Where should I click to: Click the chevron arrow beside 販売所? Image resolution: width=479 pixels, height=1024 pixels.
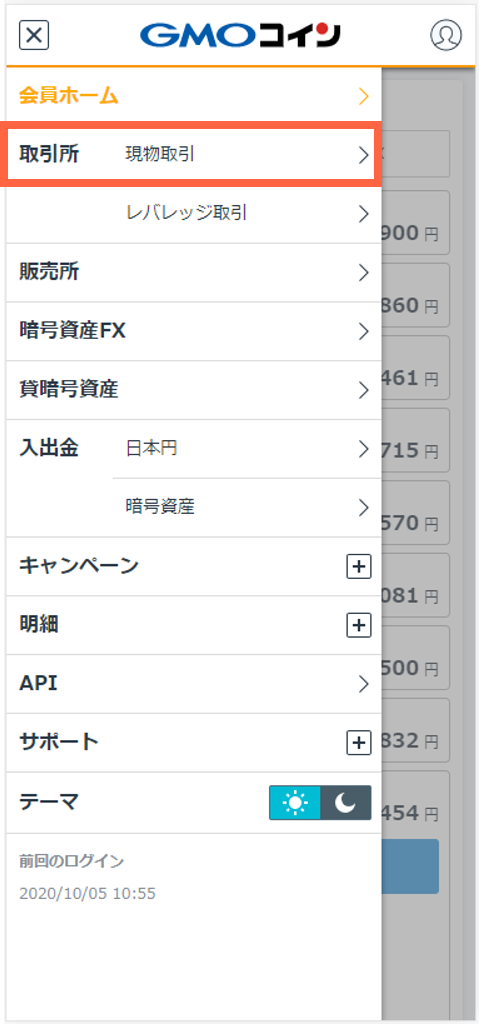pos(364,273)
